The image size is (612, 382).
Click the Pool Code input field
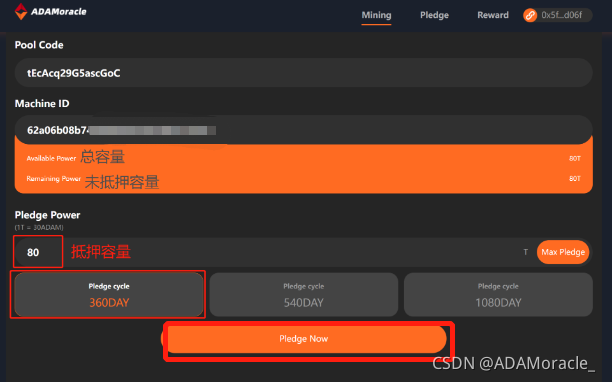tap(304, 73)
